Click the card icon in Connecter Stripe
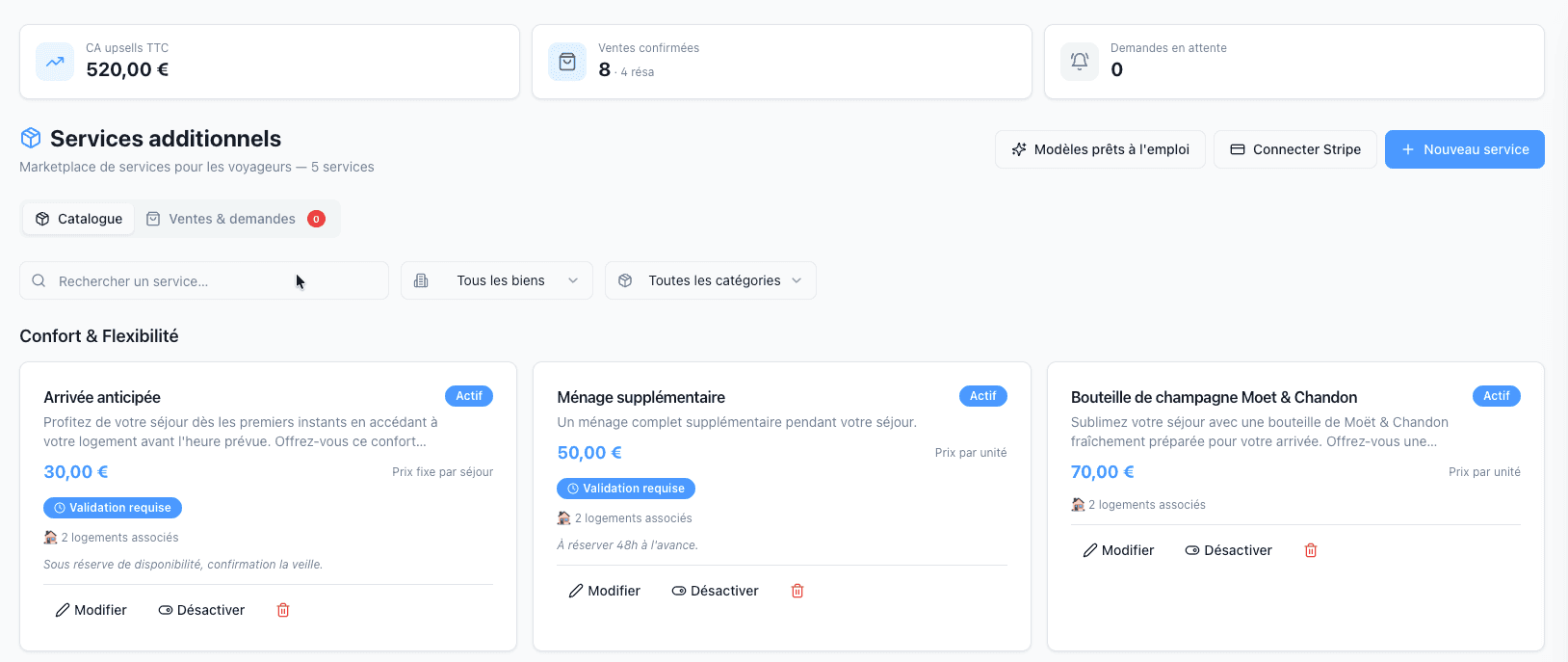 coord(1238,149)
